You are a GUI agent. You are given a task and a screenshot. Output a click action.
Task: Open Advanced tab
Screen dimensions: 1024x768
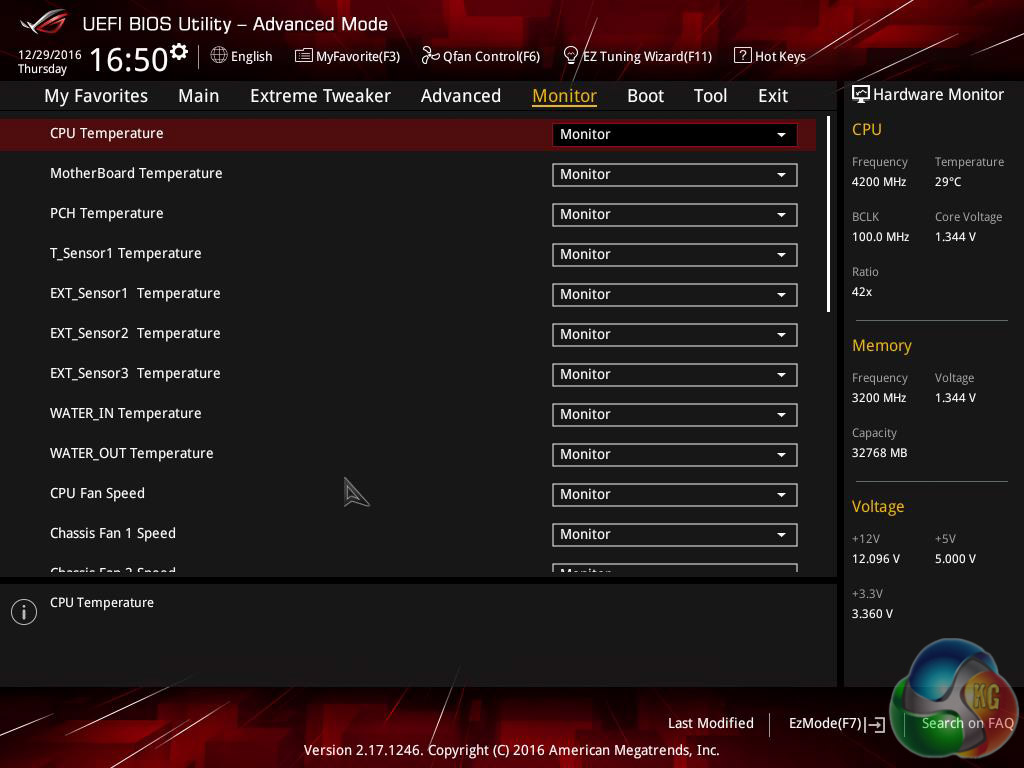click(x=460, y=96)
